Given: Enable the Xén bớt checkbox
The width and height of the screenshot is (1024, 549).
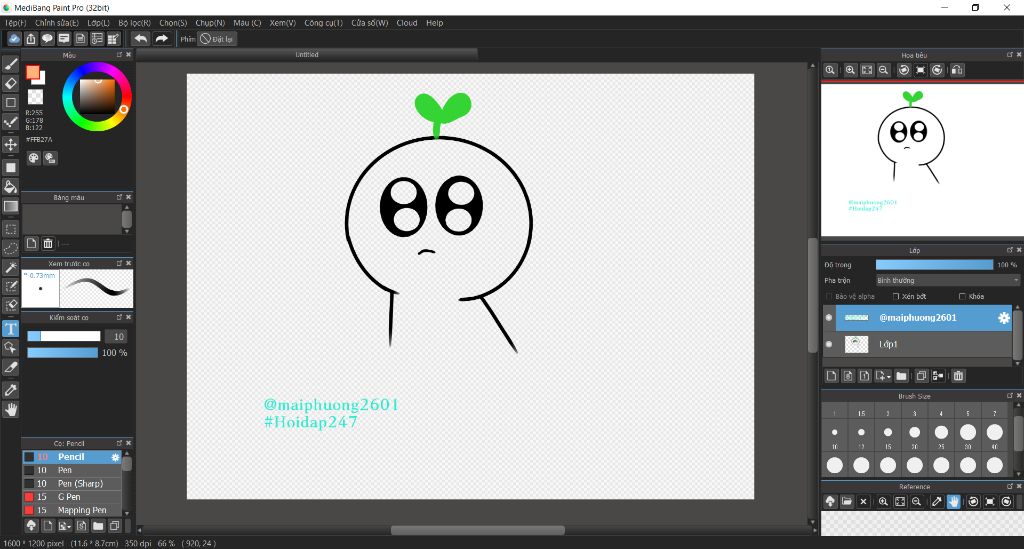Looking at the screenshot, I should pos(896,296).
